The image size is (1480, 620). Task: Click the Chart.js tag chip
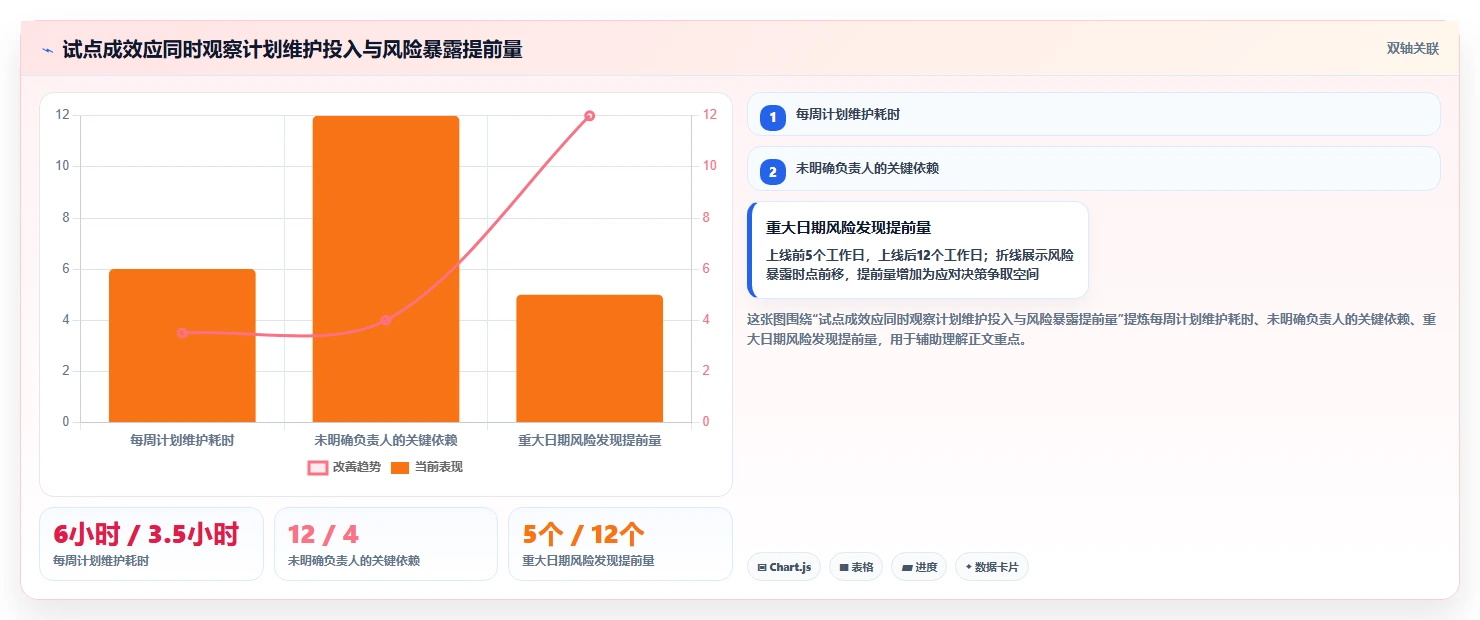(784, 567)
